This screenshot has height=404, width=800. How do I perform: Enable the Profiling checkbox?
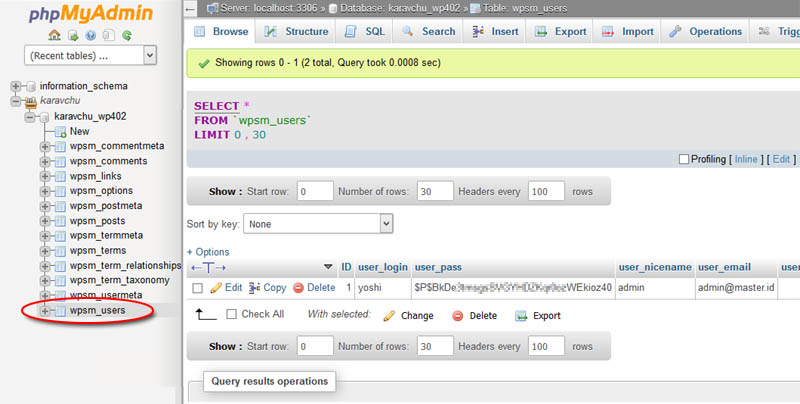click(684, 159)
